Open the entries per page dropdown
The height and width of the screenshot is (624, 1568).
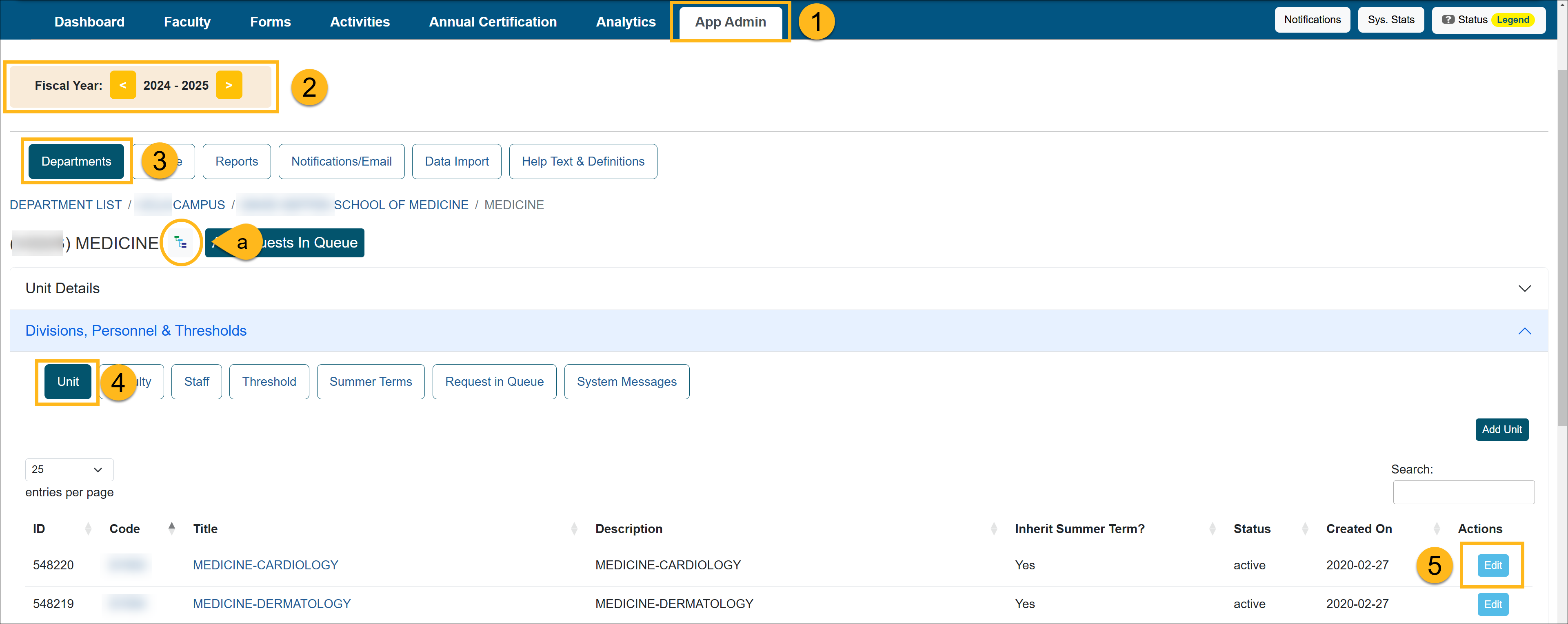click(69, 469)
